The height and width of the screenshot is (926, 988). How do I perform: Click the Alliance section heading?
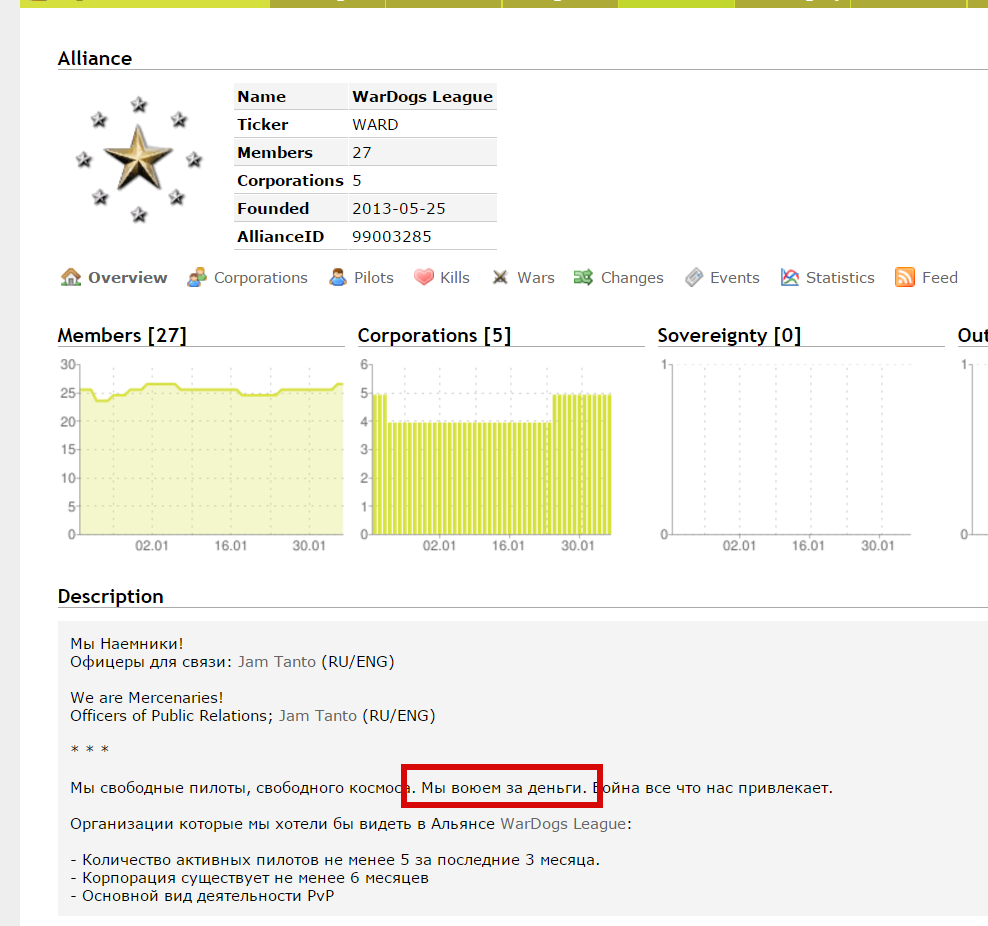(x=95, y=58)
